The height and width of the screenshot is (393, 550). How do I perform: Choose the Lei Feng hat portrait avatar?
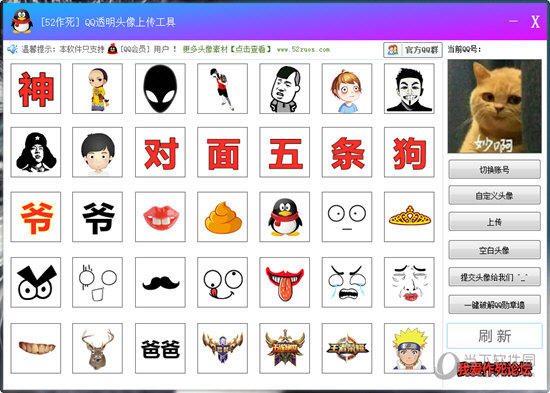pyautogui.click(x=36, y=152)
